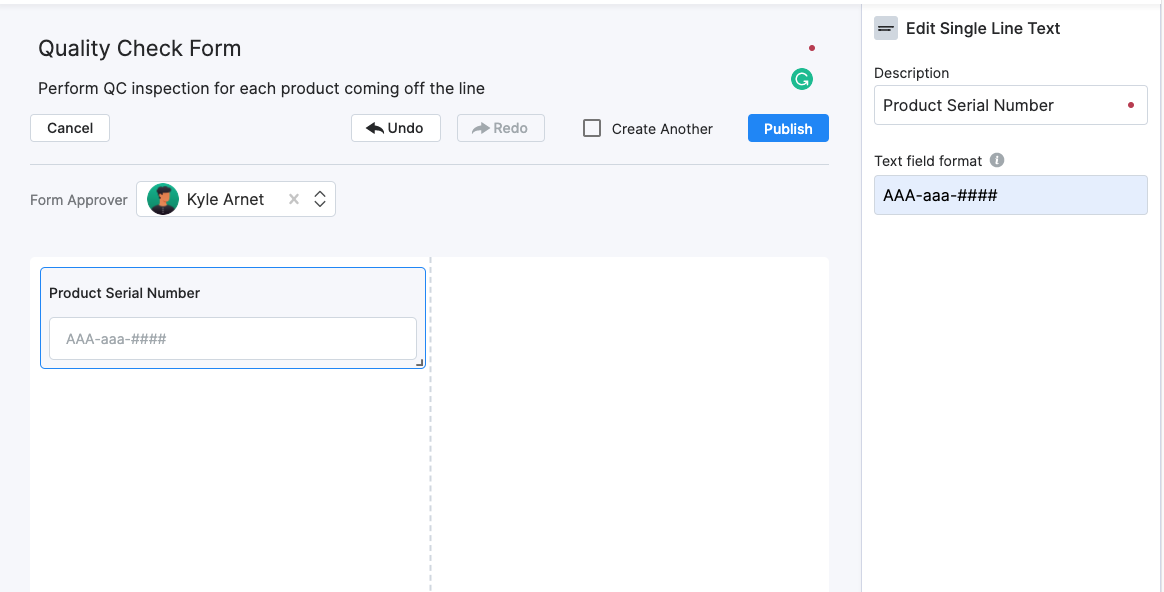Publish the Quality Check Form
The width and height of the screenshot is (1164, 592).
tap(788, 128)
